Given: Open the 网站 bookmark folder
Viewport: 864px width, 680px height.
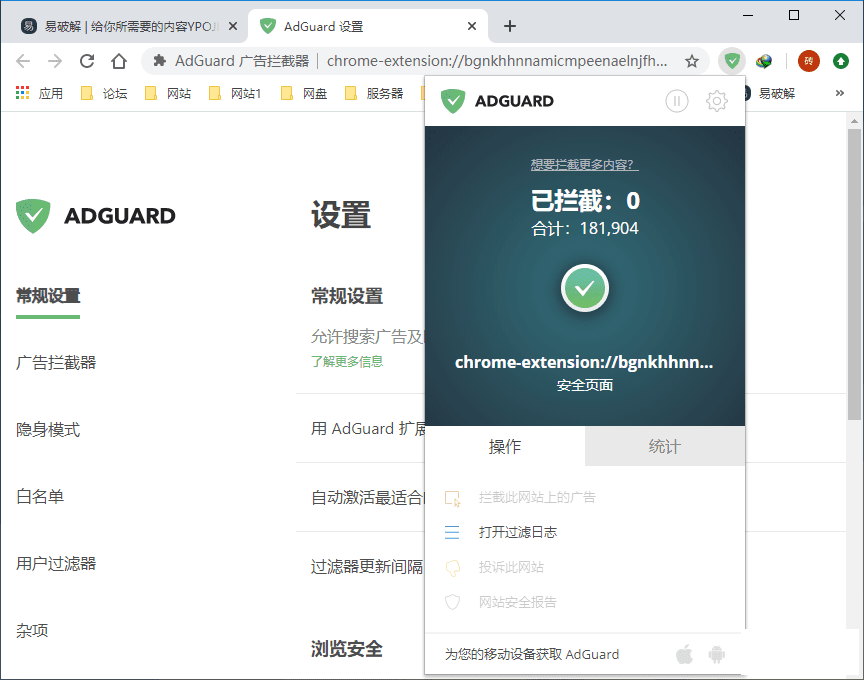Looking at the screenshot, I should (168, 93).
